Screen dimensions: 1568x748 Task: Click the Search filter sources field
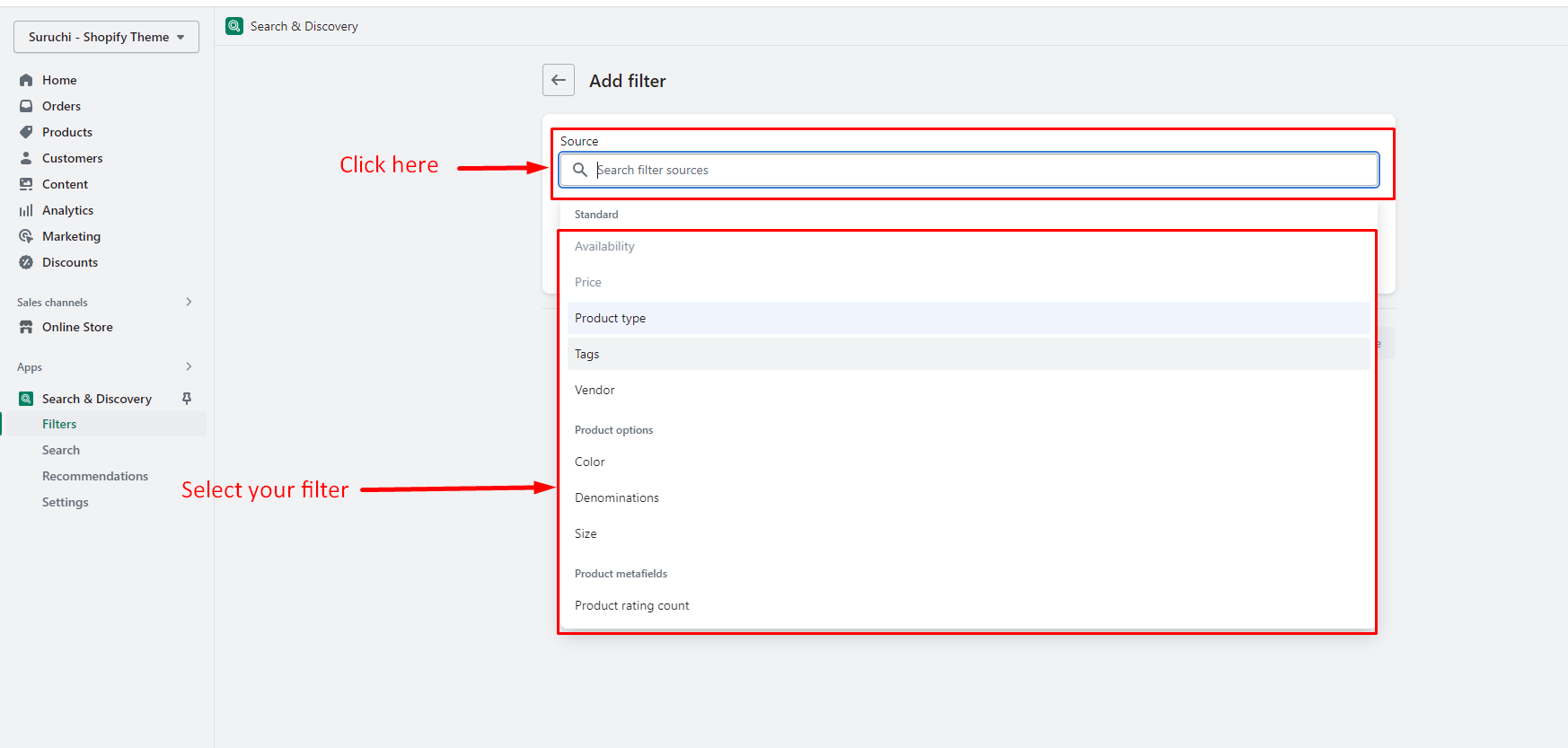point(979,170)
